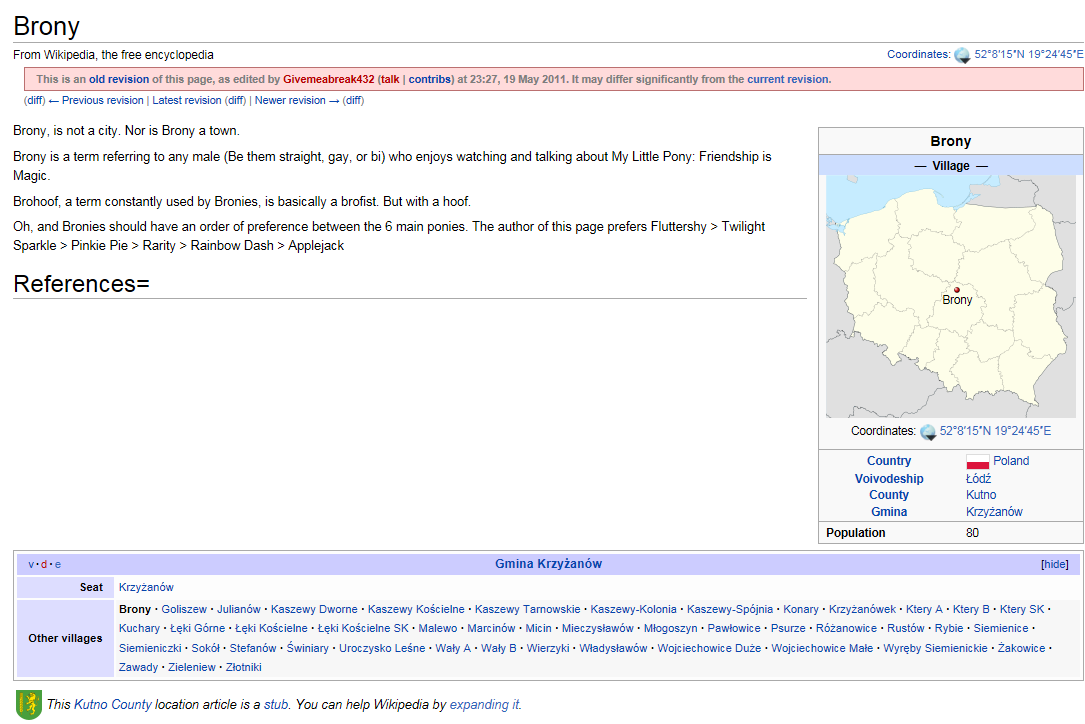The height and width of the screenshot is (724, 1085).
Task: Open the 'stub' link
Action: [276, 705]
